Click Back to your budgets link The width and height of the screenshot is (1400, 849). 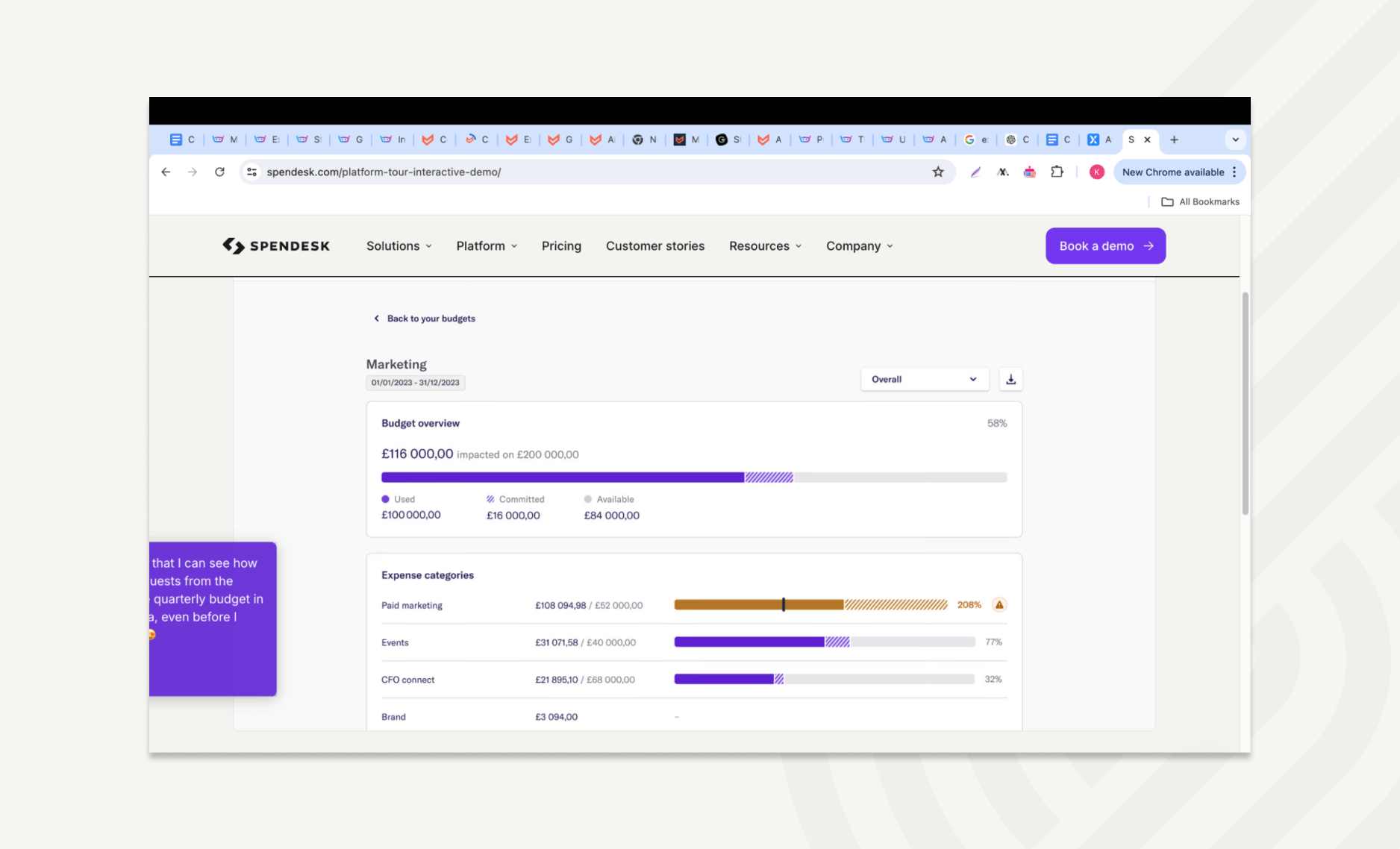(x=424, y=319)
